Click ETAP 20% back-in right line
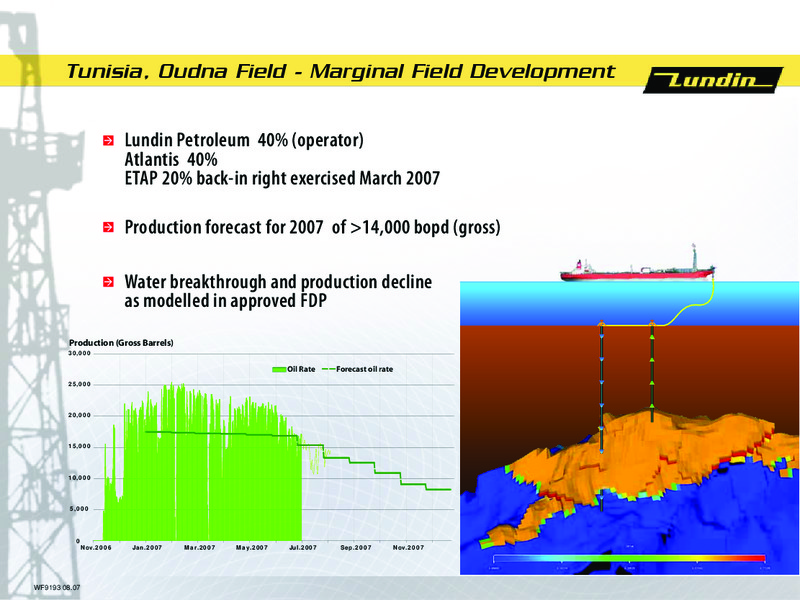The width and height of the screenshot is (800, 600). (x=282, y=178)
